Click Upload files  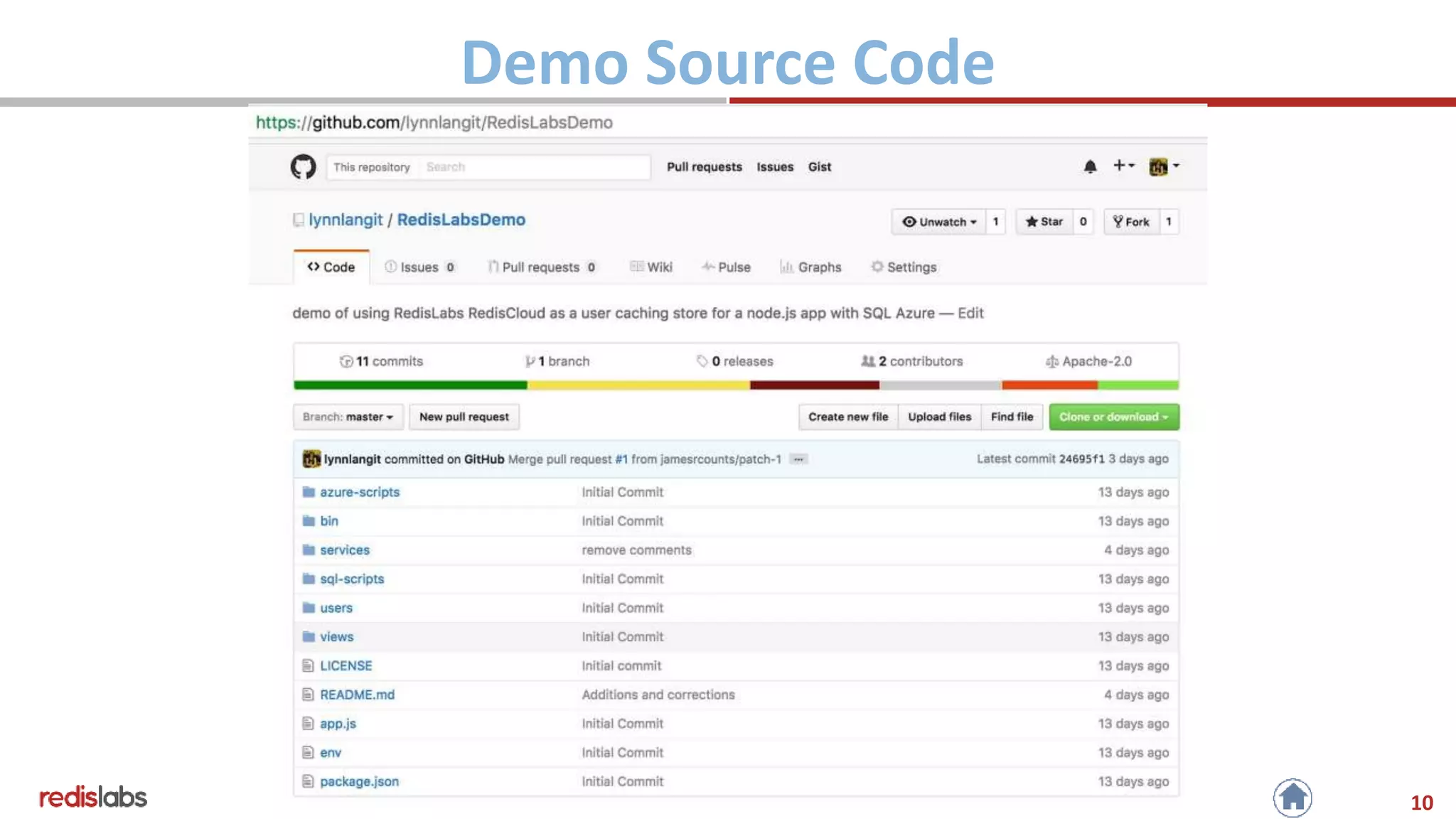click(940, 417)
